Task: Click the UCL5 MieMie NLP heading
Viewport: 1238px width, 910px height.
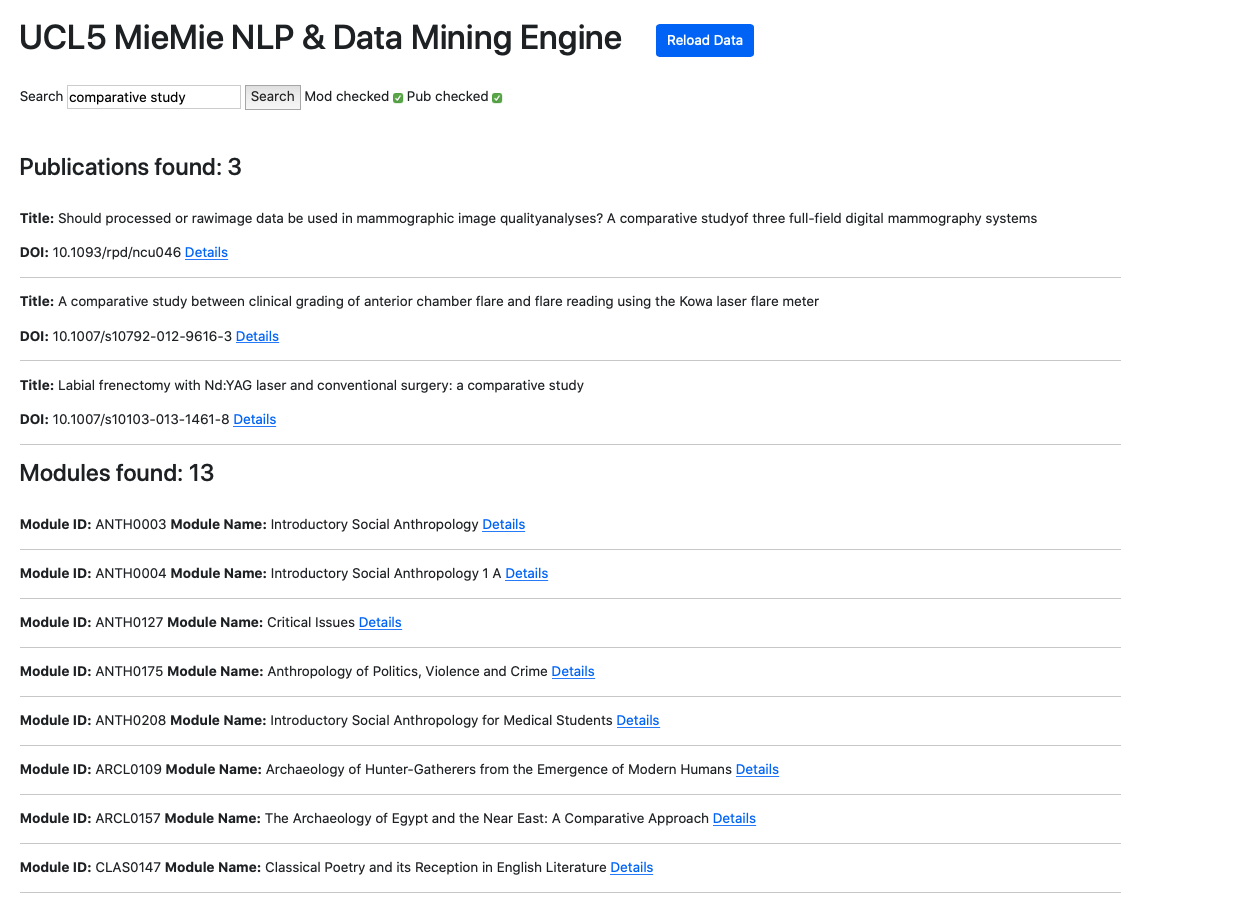Action: point(321,38)
